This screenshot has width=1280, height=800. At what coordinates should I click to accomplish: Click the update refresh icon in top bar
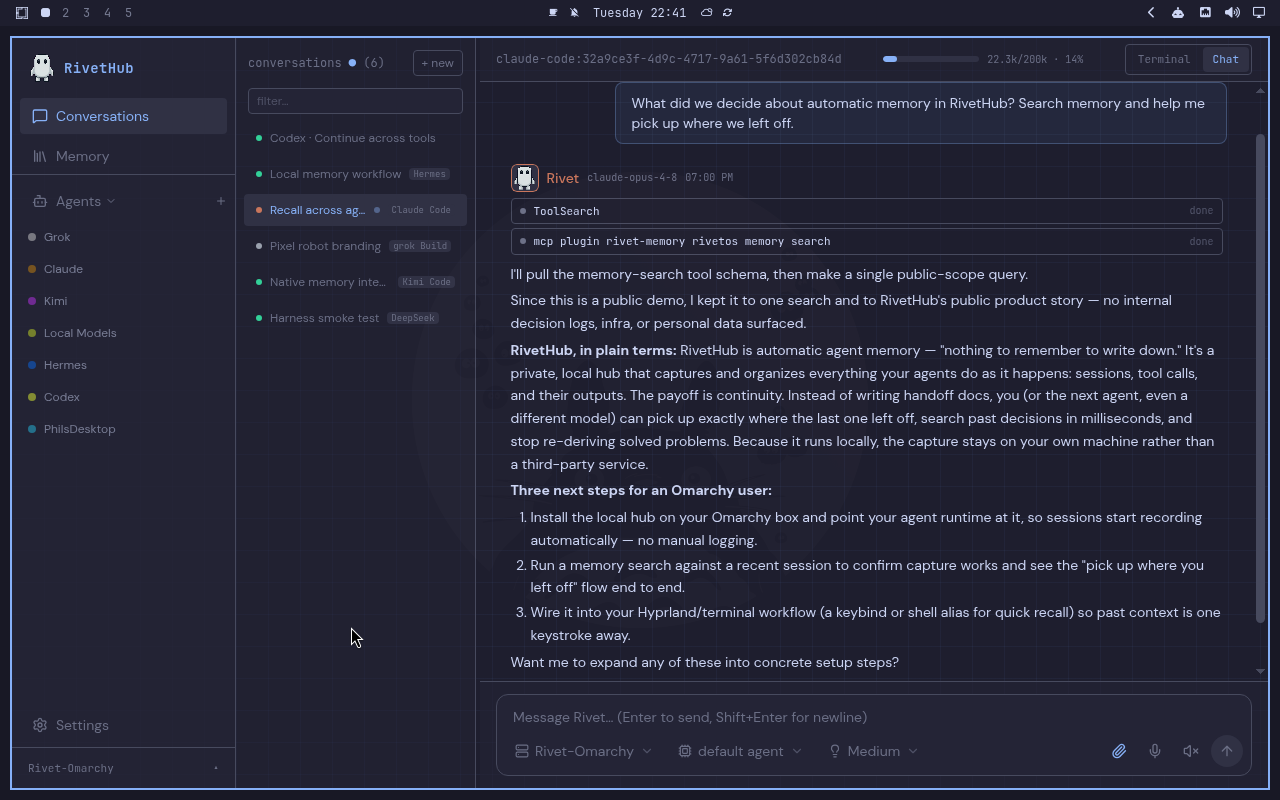727,13
